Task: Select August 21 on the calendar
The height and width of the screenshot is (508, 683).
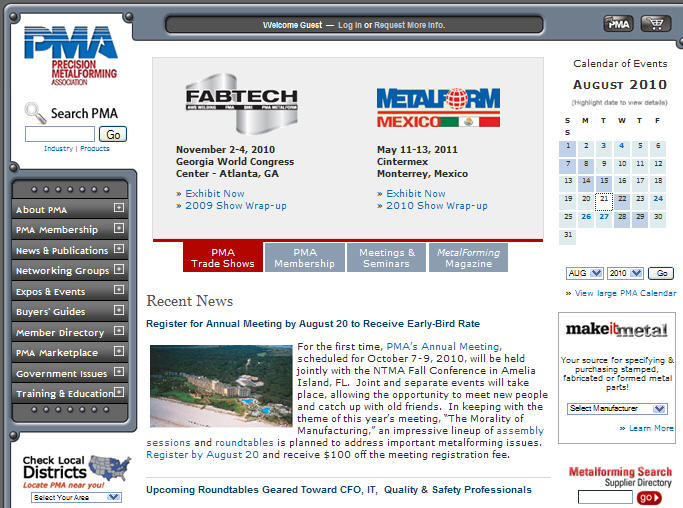Action: pyautogui.click(x=604, y=201)
